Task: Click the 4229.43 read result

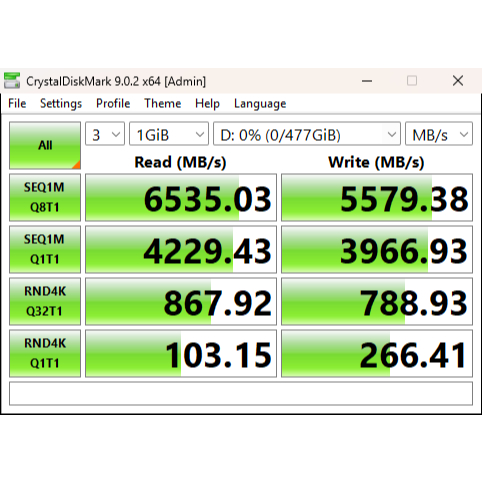Action: 181,249
